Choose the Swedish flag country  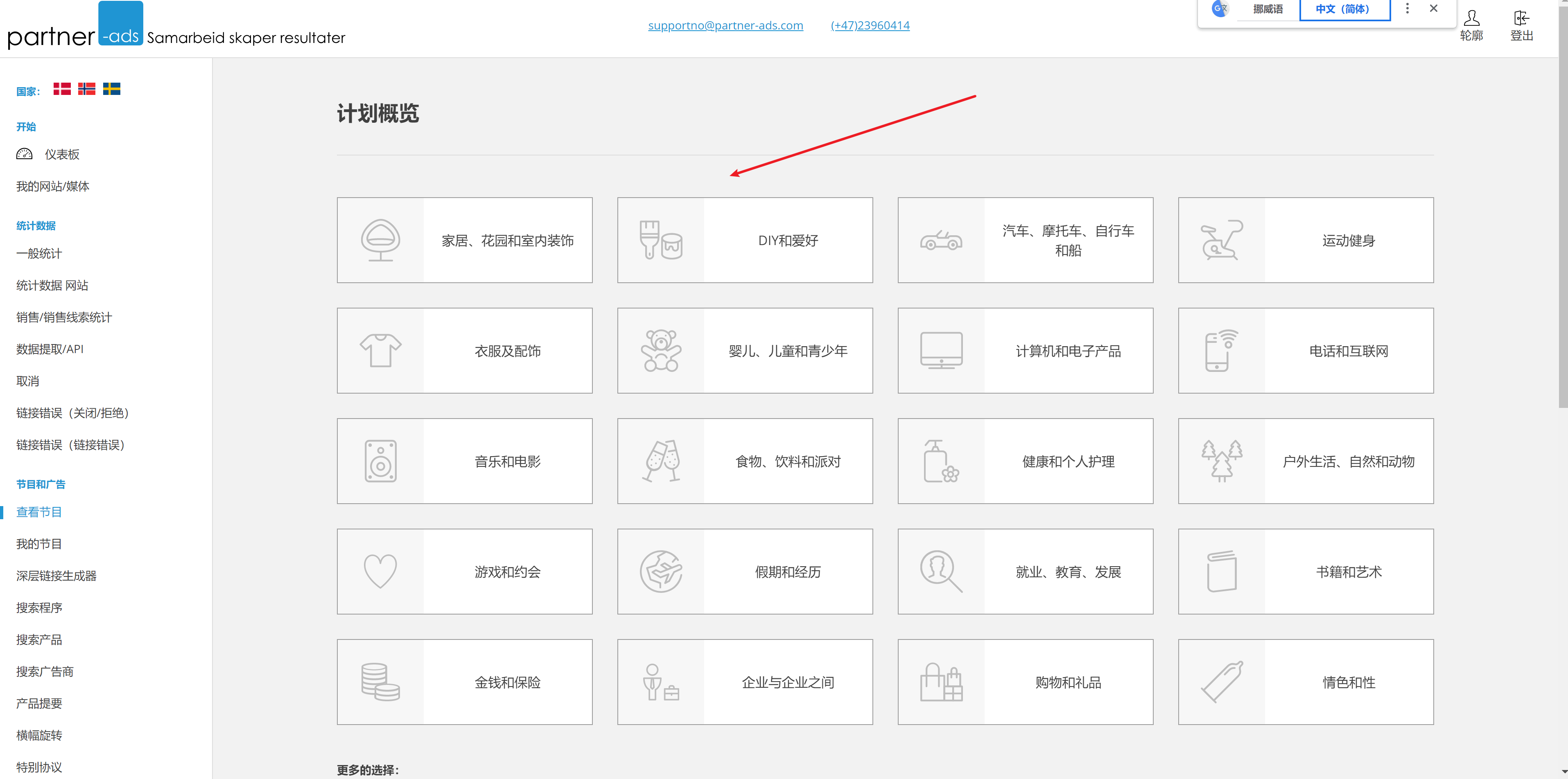pos(111,89)
